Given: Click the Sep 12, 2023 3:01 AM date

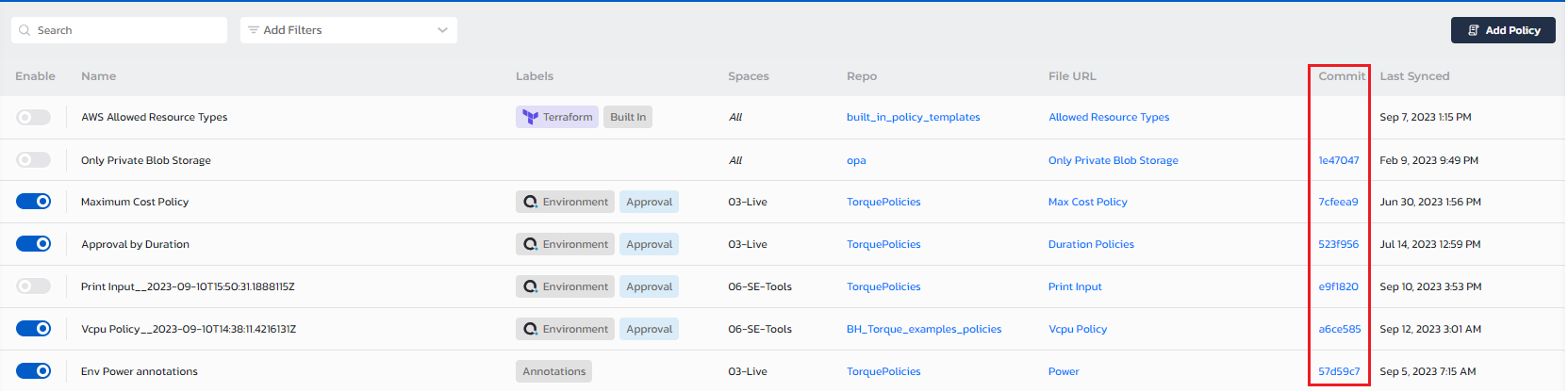Looking at the screenshot, I should point(1430,329).
